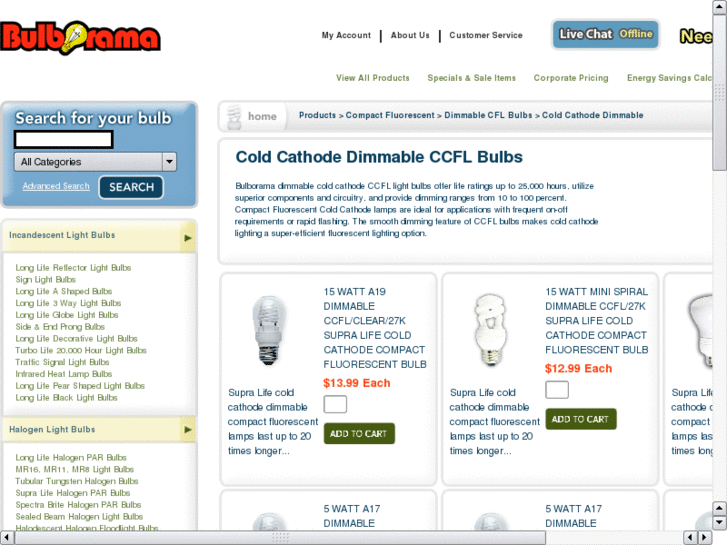This screenshot has width=727, height=545.
Task: Open MR16, MR11, MR8 Light Bulbs
Action: [x=75, y=469]
